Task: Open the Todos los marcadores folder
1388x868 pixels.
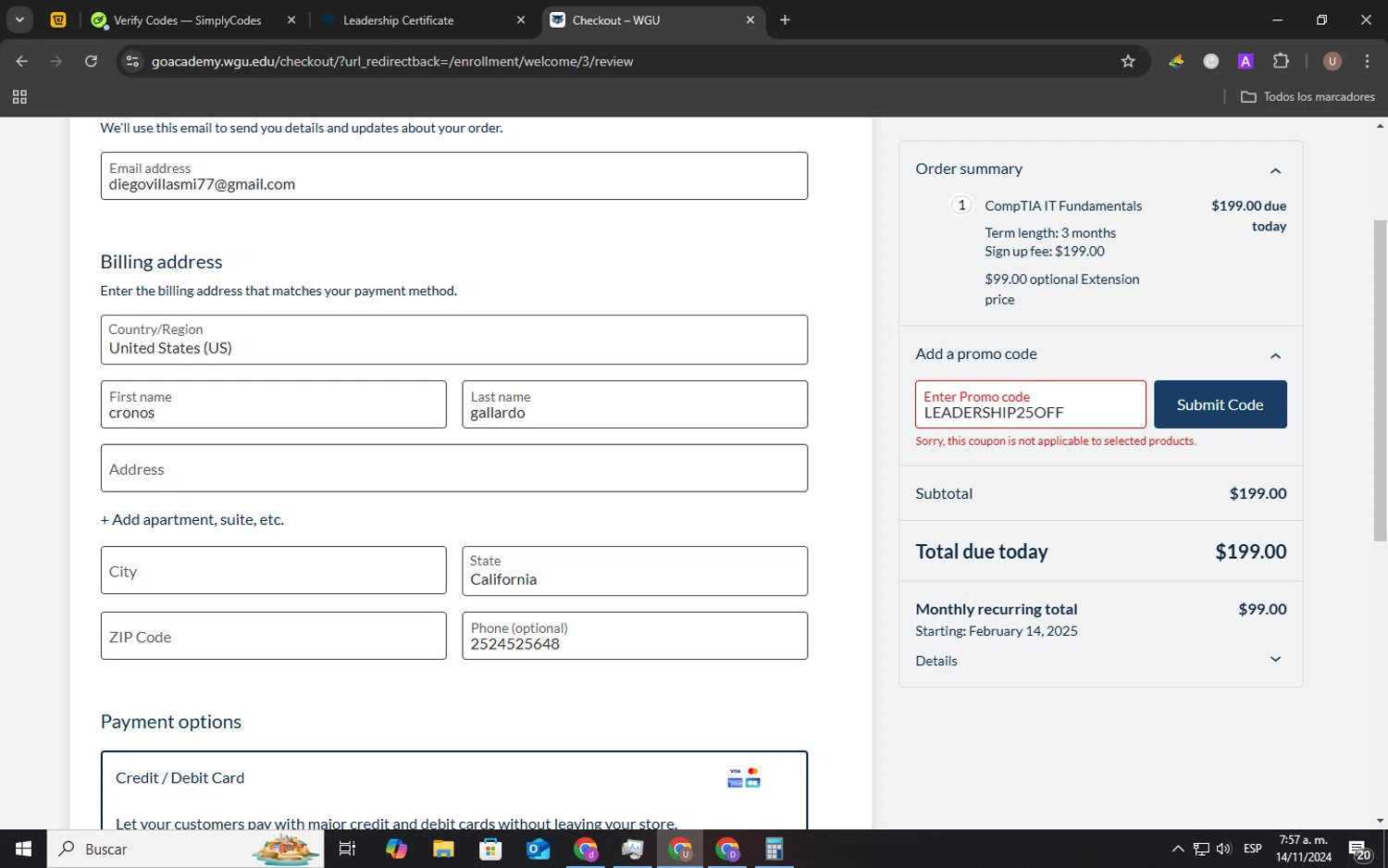Action: pyautogui.click(x=1307, y=97)
